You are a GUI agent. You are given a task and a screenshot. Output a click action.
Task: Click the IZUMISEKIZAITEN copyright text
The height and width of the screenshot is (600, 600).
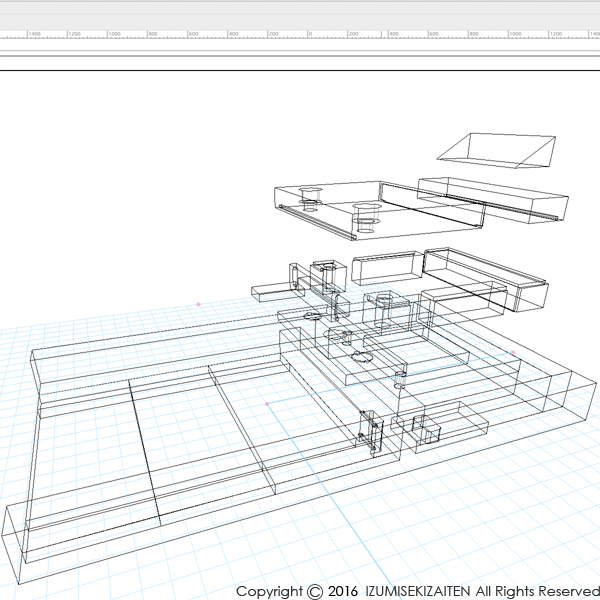tap(418, 590)
